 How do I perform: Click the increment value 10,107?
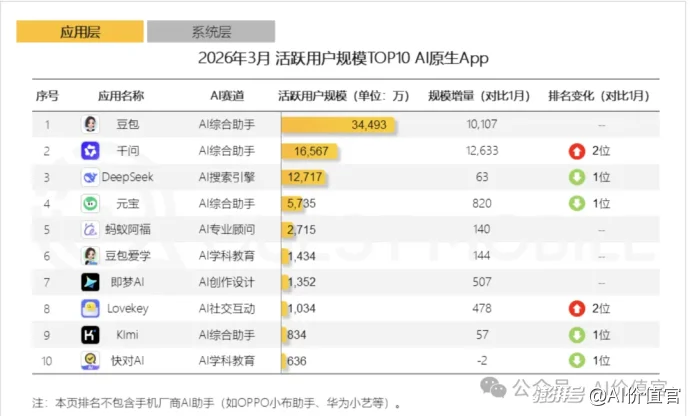coord(482,125)
